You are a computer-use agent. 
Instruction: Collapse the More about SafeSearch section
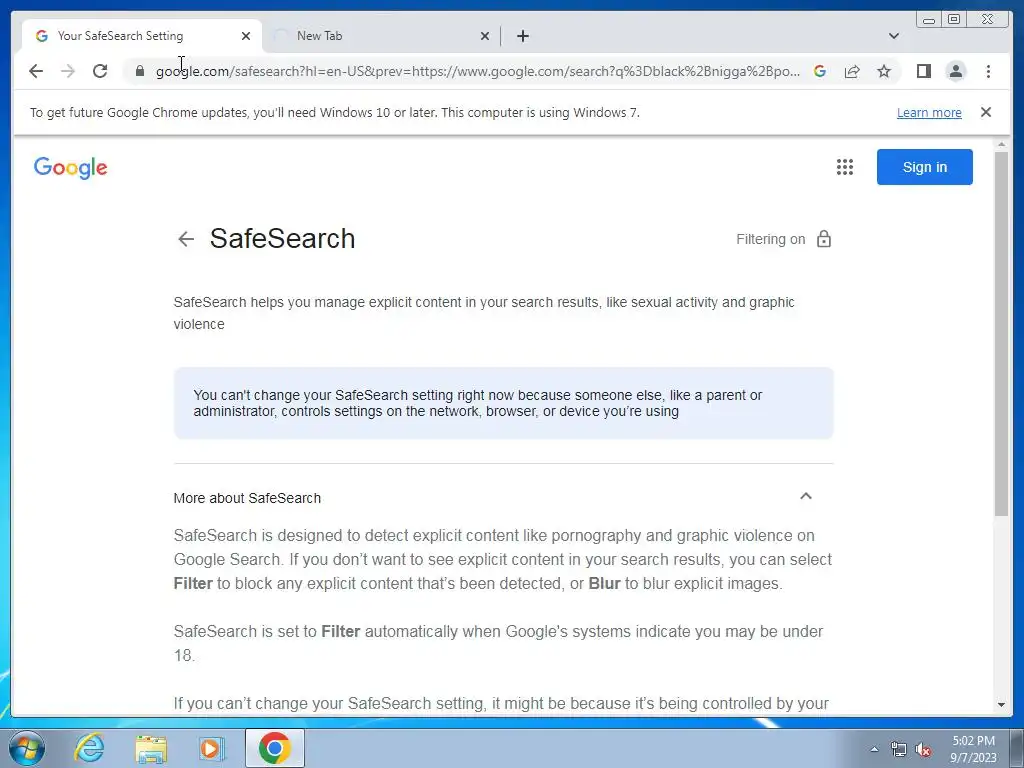(x=806, y=496)
